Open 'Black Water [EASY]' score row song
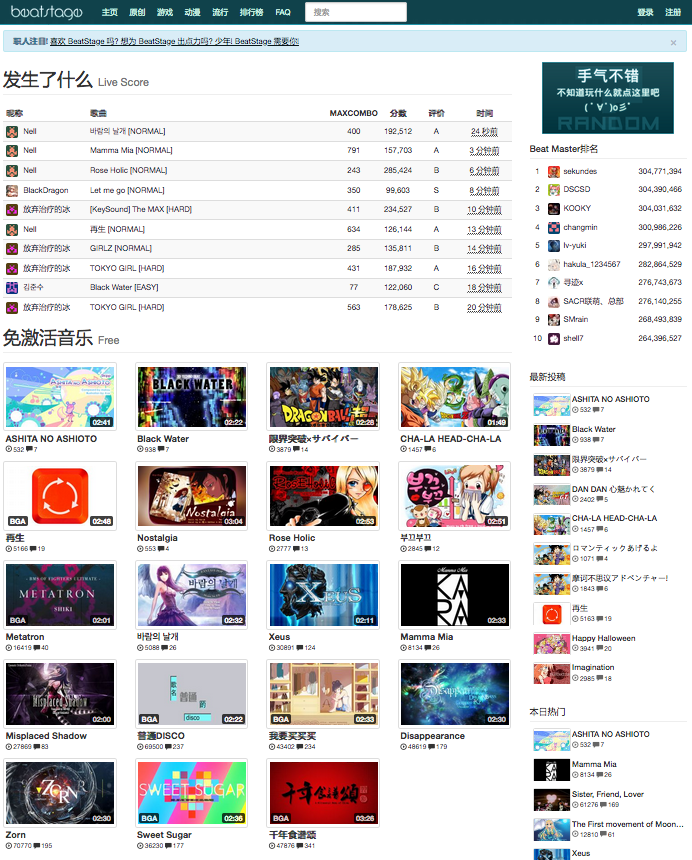The height and width of the screenshot is (860, 692). (x=124, y=287)
